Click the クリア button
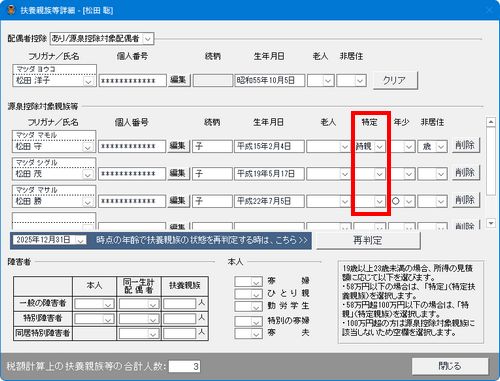This screenshot has height=381, width=500. tap(395, 80)
